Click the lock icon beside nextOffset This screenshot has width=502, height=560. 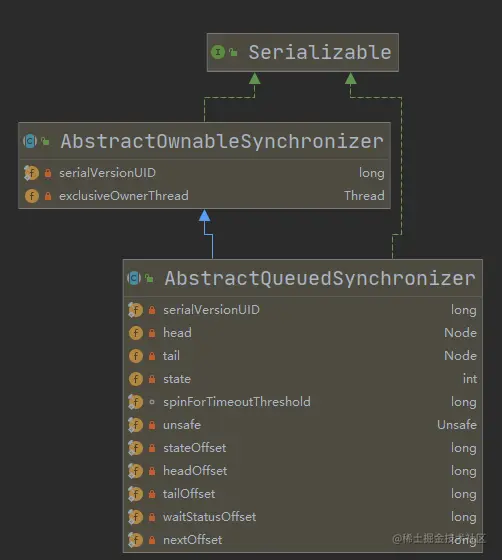(x=152, y=540)
